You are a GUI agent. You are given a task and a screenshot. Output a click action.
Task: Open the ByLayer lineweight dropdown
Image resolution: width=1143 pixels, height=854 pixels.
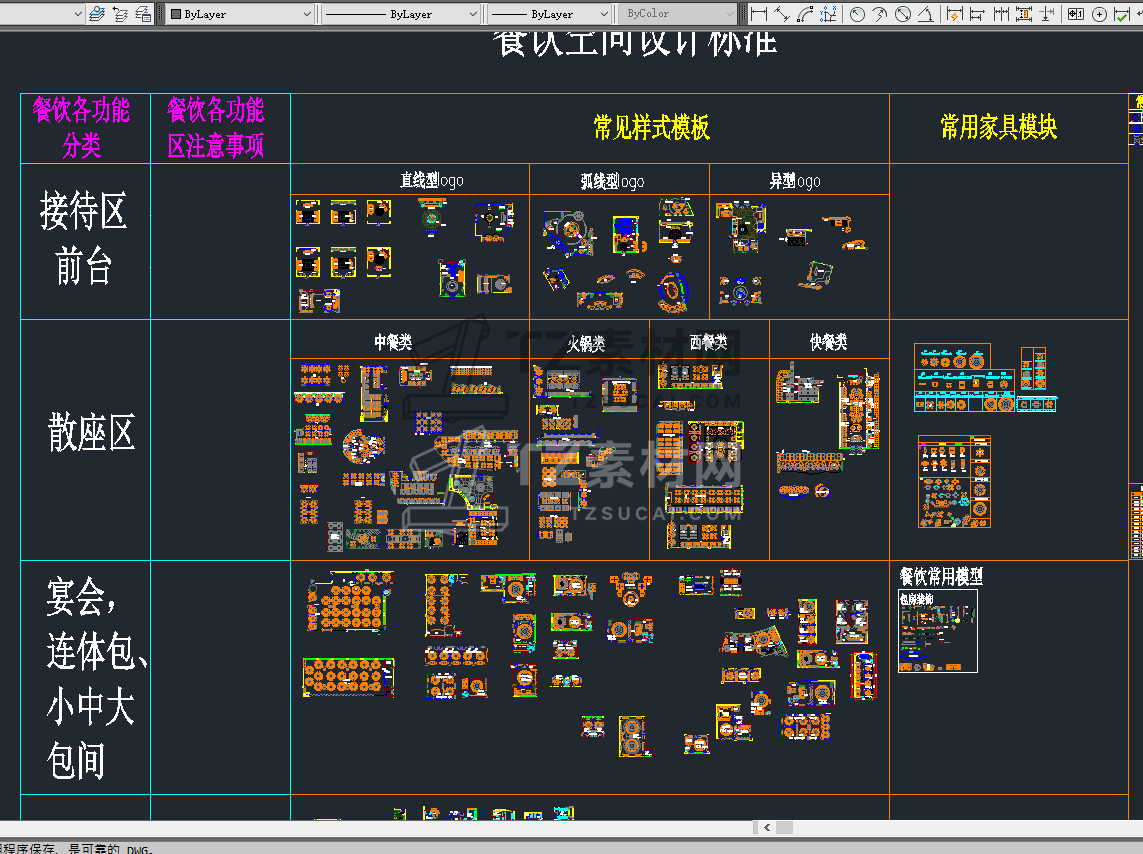(x=549, y=13)
